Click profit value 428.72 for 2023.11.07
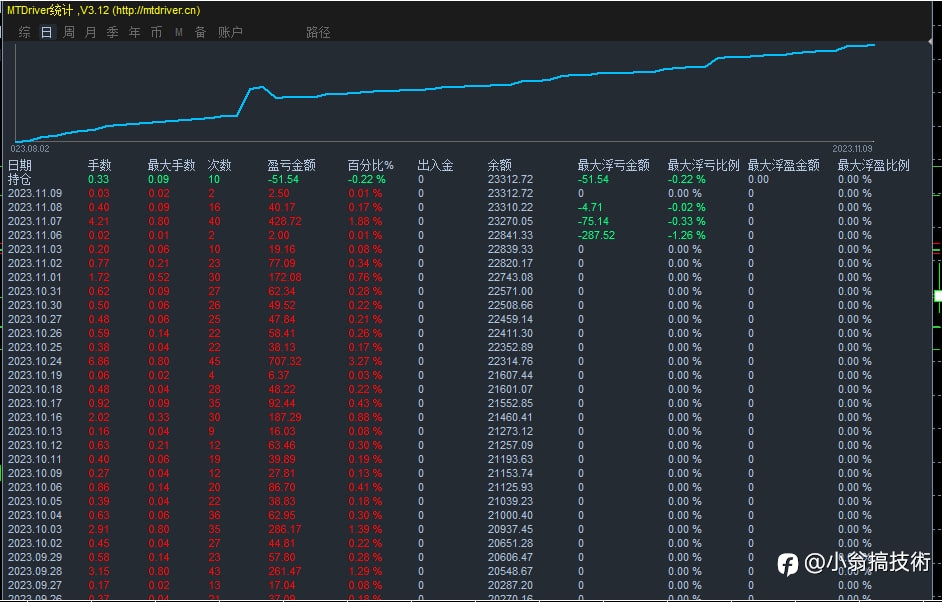Screen dimensions: 942x602 point(285,221)
